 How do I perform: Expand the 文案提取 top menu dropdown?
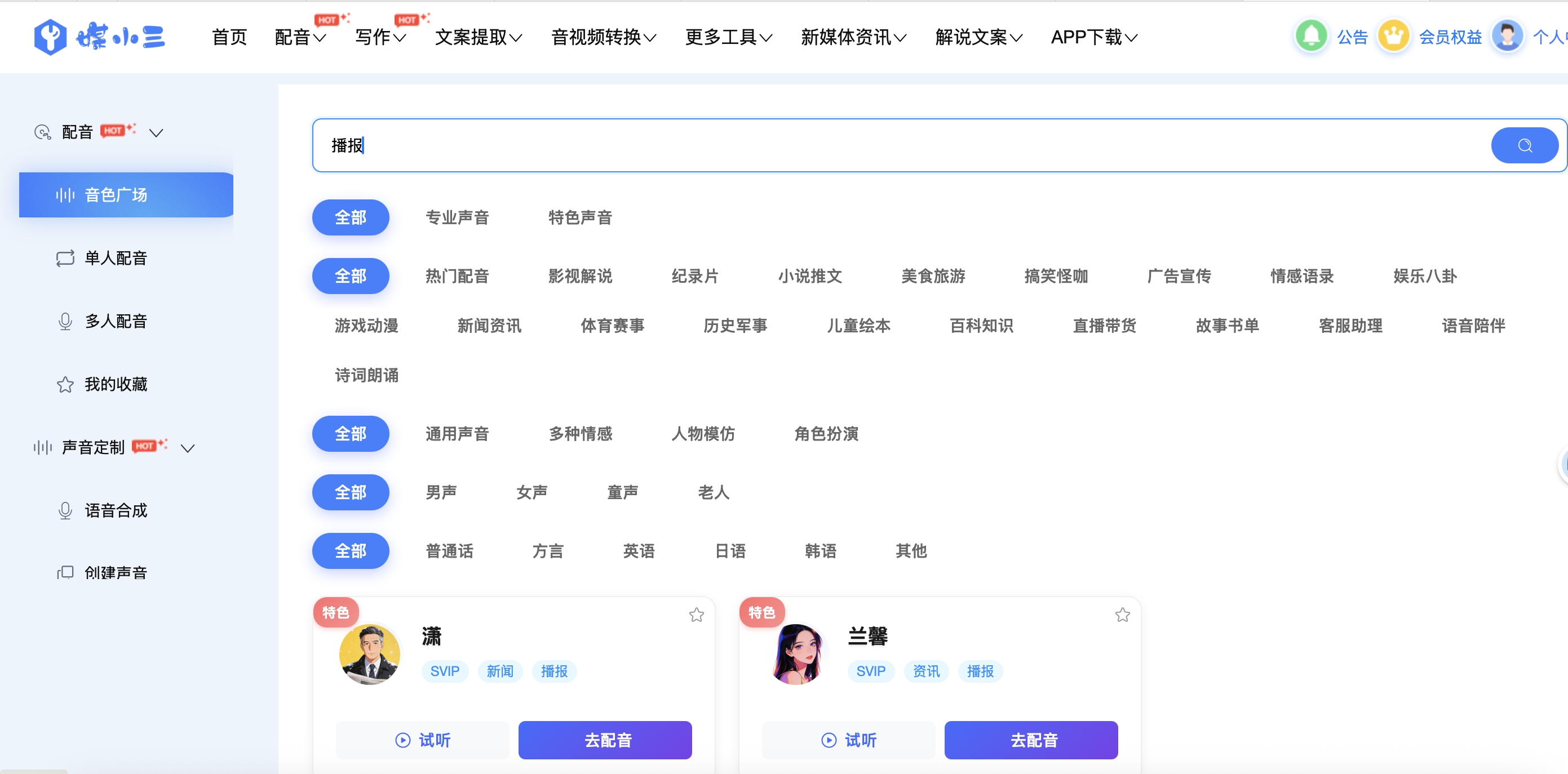[x=479, y=37]
